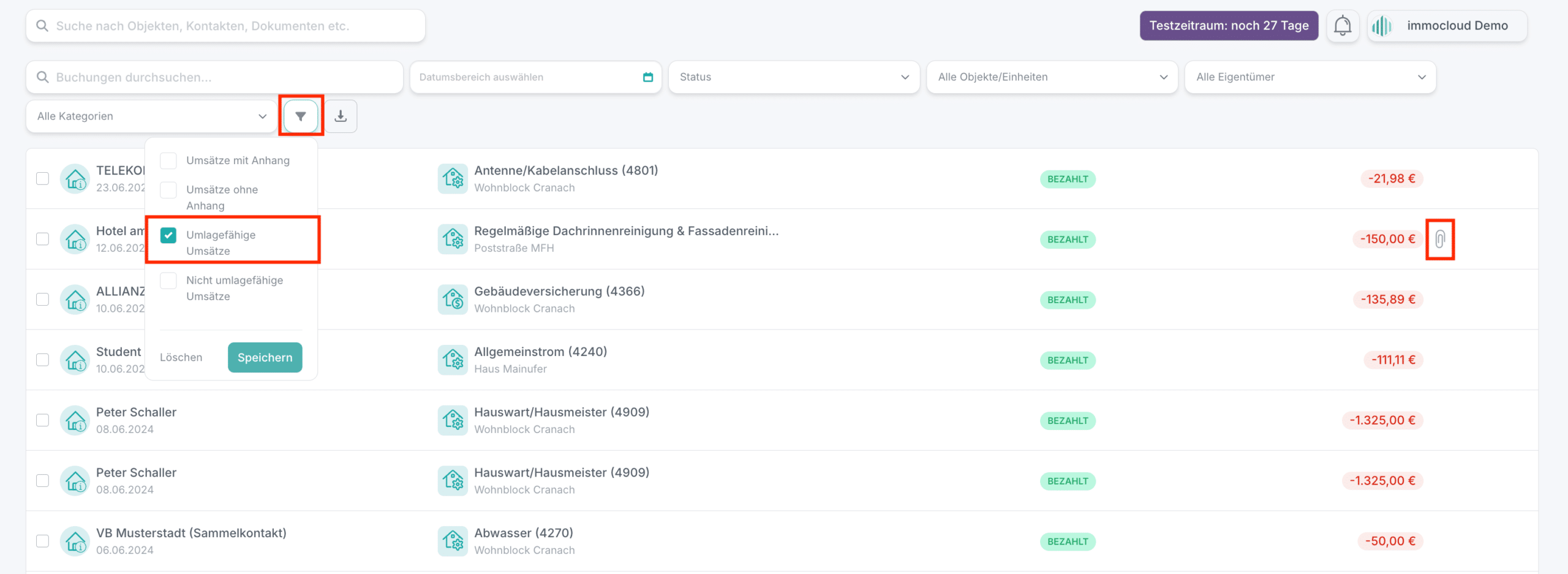1568x574 pixels.
Task: Open the Alle Eigentümer dropdown
Action: point(1311,77)
